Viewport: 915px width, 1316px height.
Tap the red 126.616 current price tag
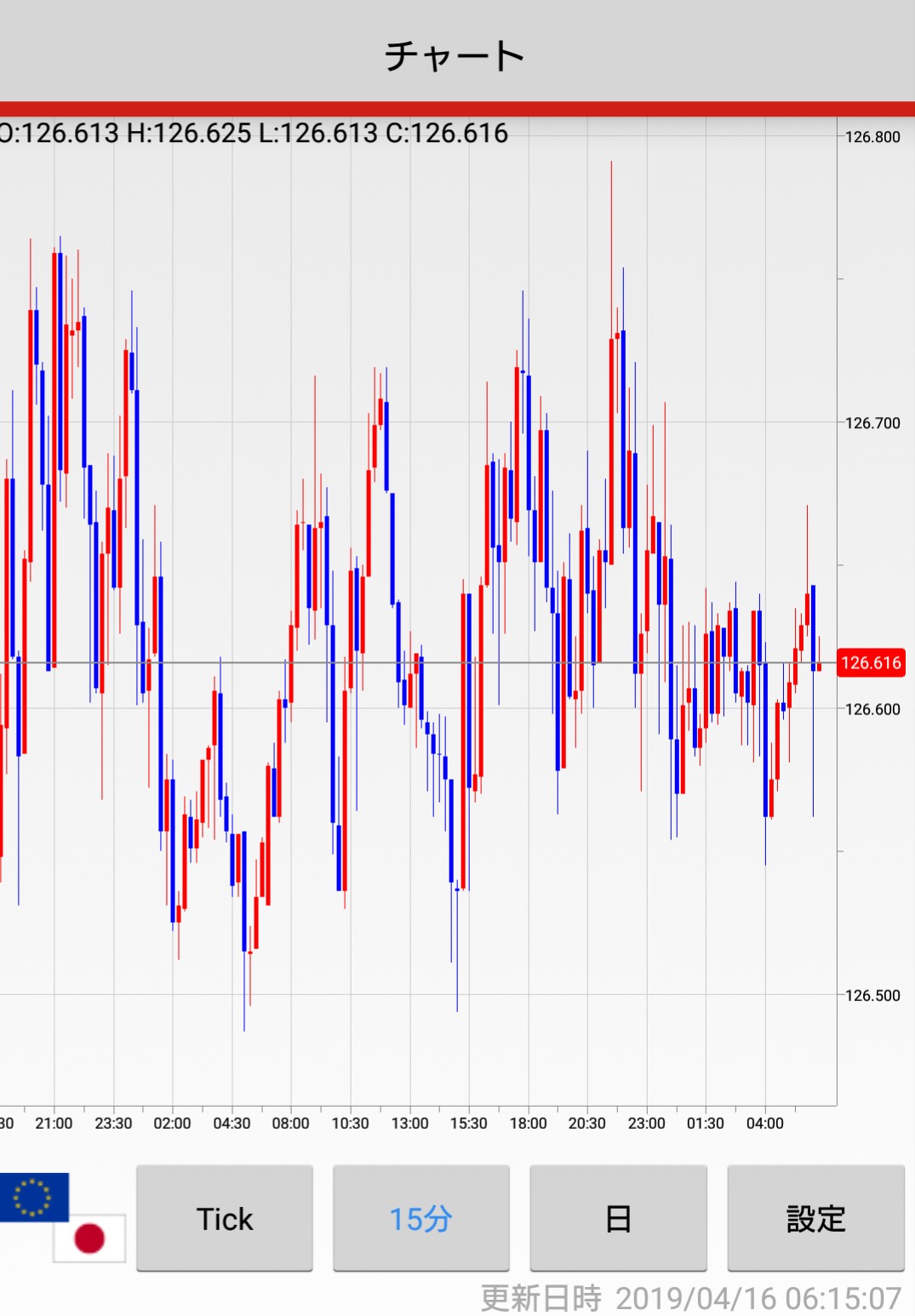871,663
